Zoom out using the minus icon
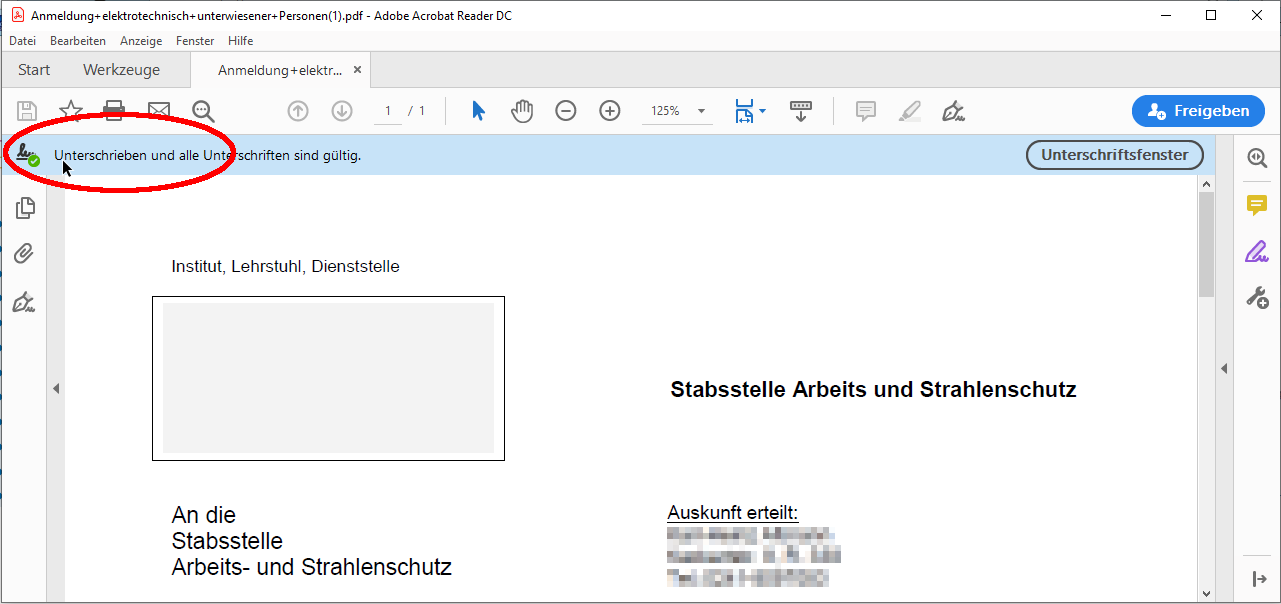Viewport: 1281px width, 604px height. pos(565,110)
